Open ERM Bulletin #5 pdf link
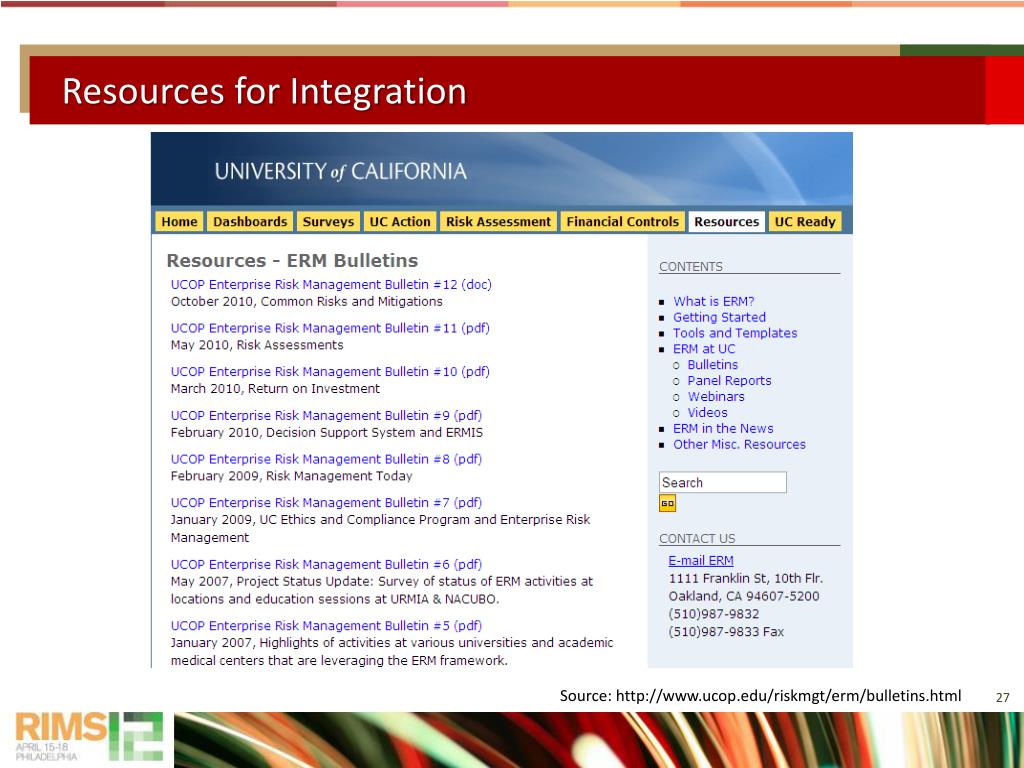1024x768 pixels. point(326,626)
